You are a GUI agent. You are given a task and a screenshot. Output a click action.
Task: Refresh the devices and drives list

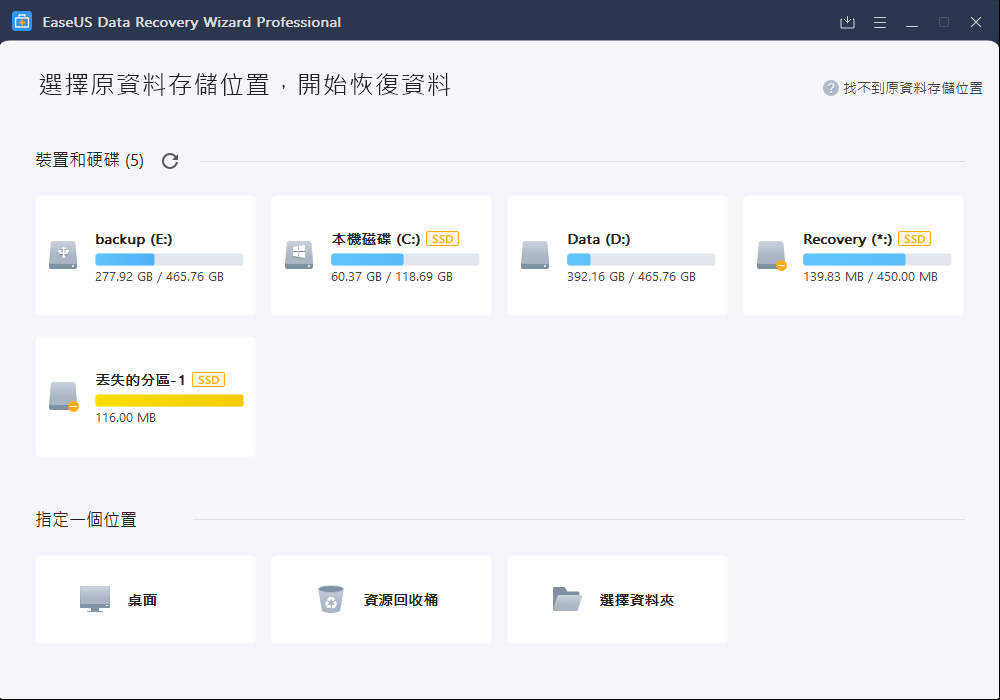coord(170,161)
